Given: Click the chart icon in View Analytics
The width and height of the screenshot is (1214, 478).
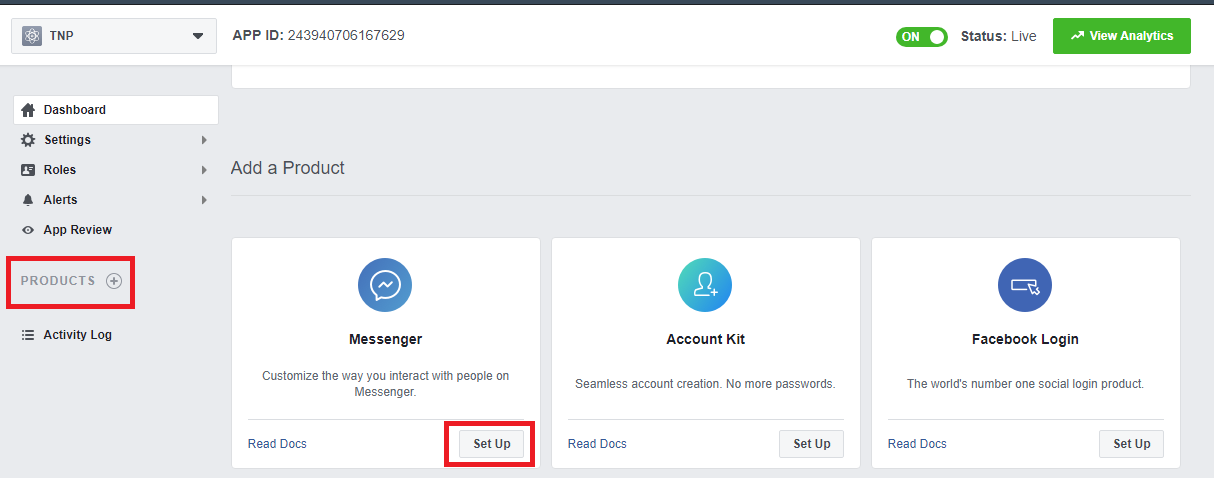Looking at the screenshot, I should (1077, 36).
